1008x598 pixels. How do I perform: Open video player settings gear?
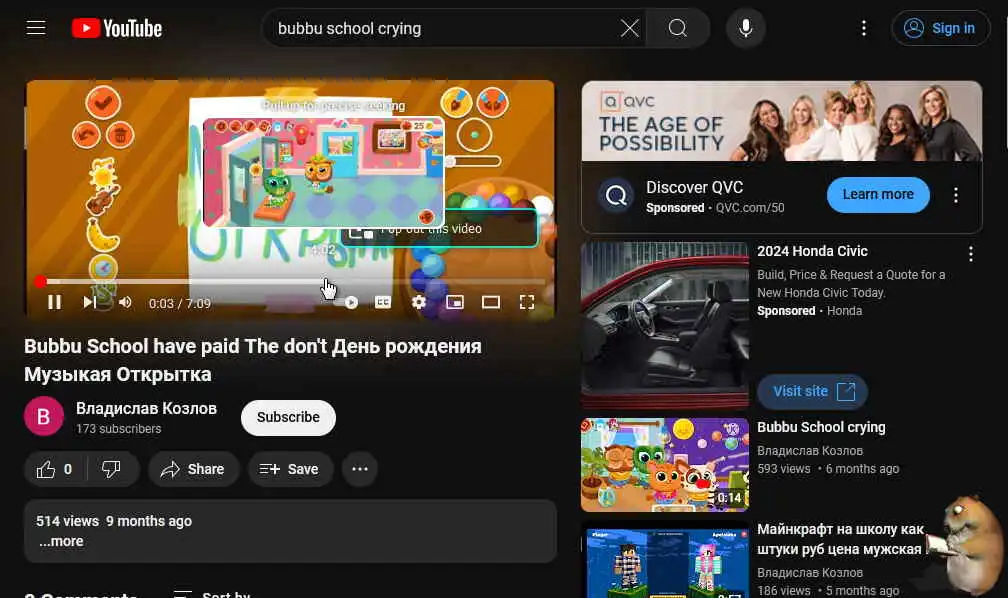tap(418, 302)
